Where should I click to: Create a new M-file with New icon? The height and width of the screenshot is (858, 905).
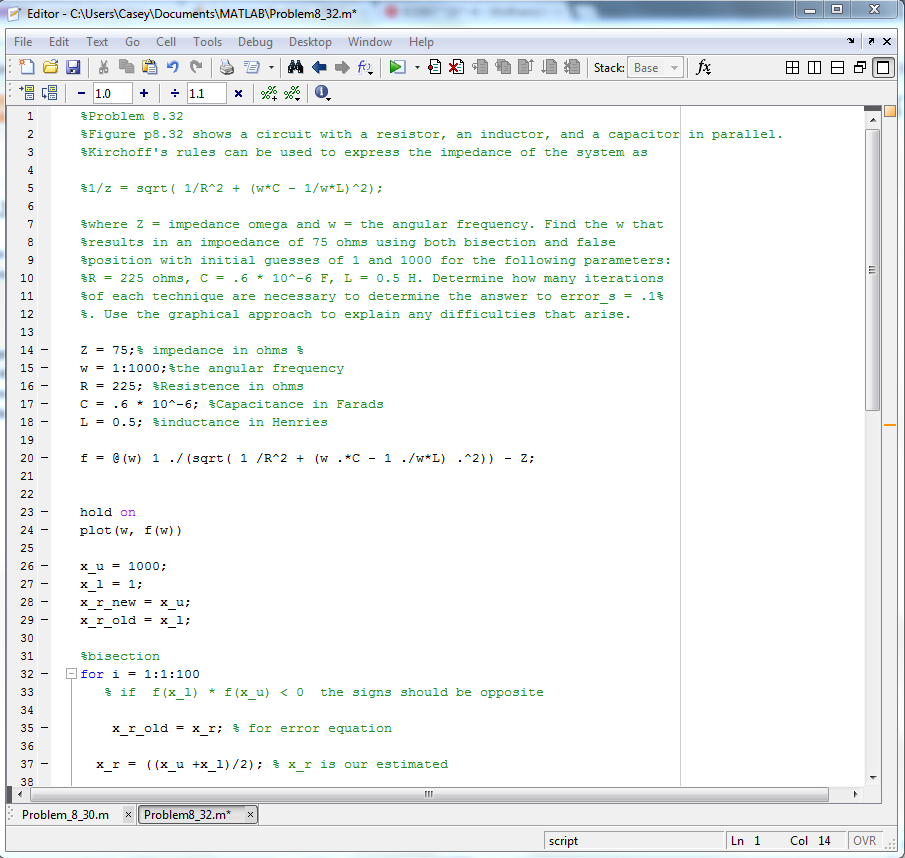[x=27, y=68]
